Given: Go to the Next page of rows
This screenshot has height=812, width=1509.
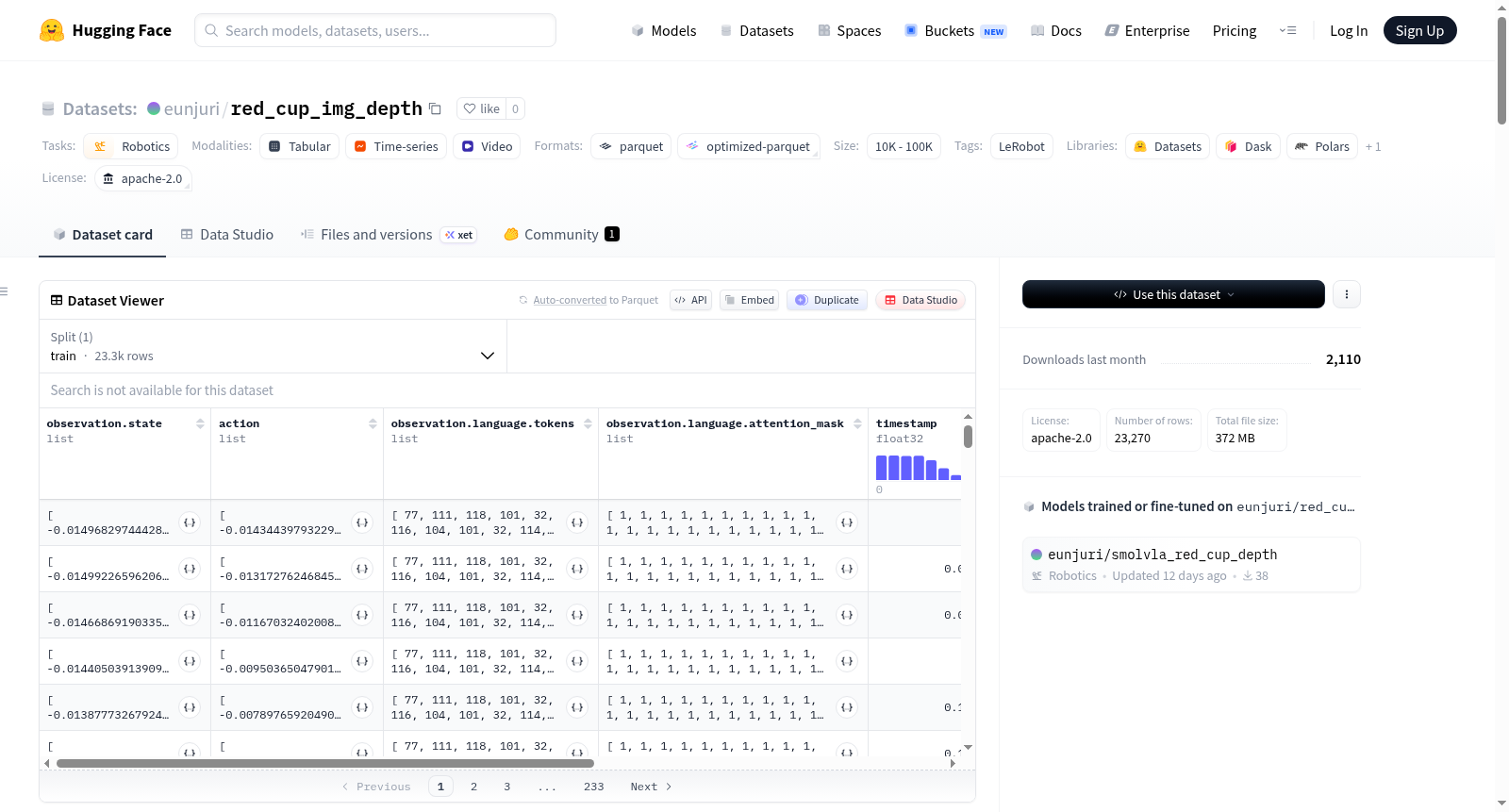Looking at the screenshot, I should pyautogui.click(x=651, y=787).
